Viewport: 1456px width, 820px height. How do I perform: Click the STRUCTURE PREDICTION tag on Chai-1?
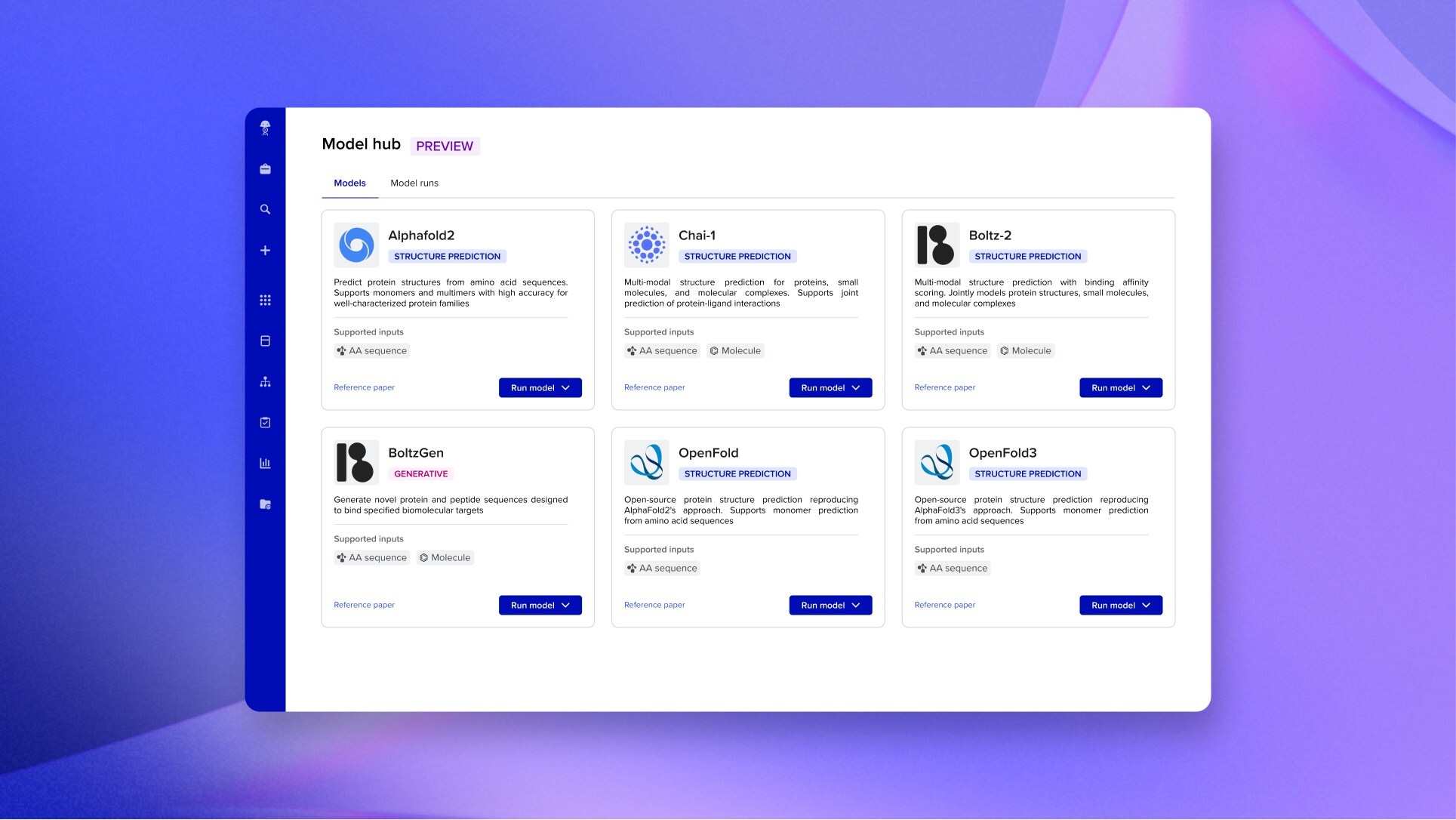coord(737,257)
